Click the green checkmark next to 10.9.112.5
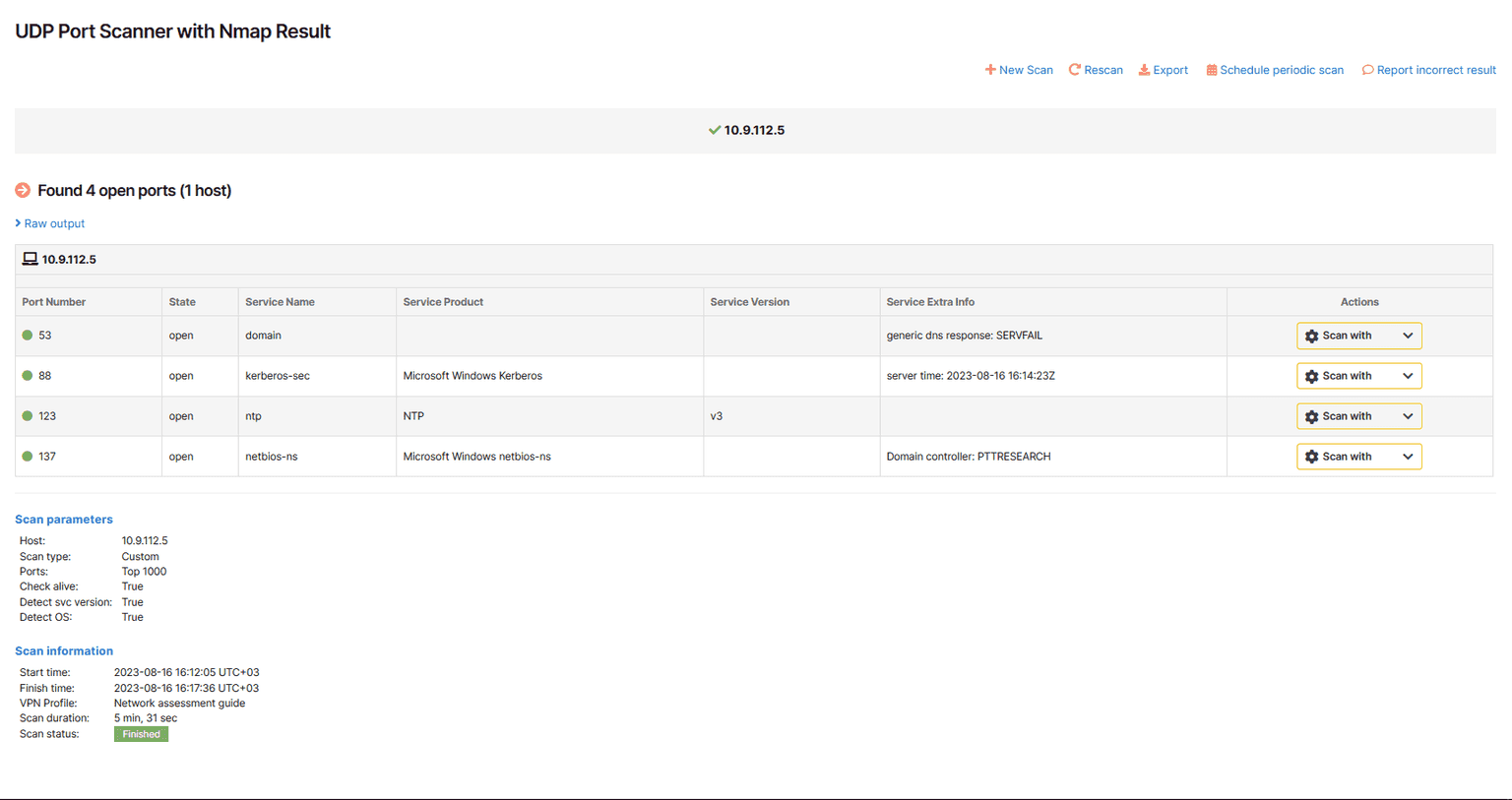1512x800 pixels. tap(715, 129)
